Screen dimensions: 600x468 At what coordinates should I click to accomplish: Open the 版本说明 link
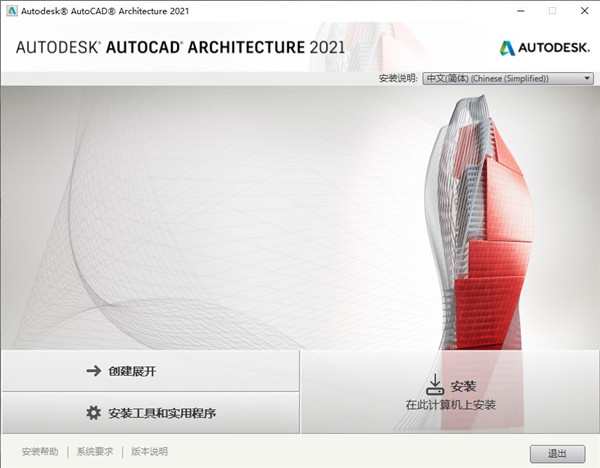pos(149,451)
